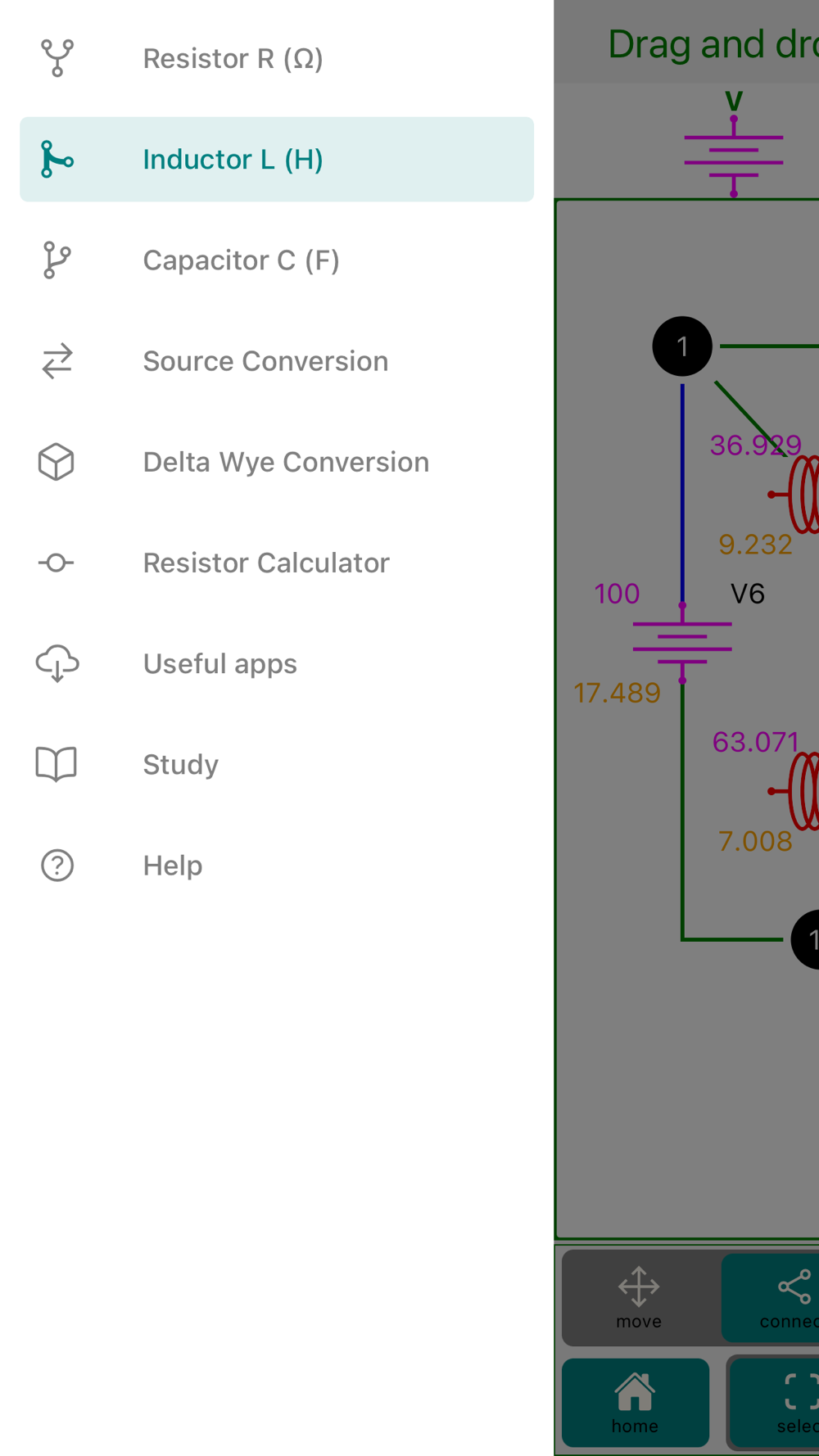
Task: Click the Capacitor branch icon
Action: click(57, 260)
